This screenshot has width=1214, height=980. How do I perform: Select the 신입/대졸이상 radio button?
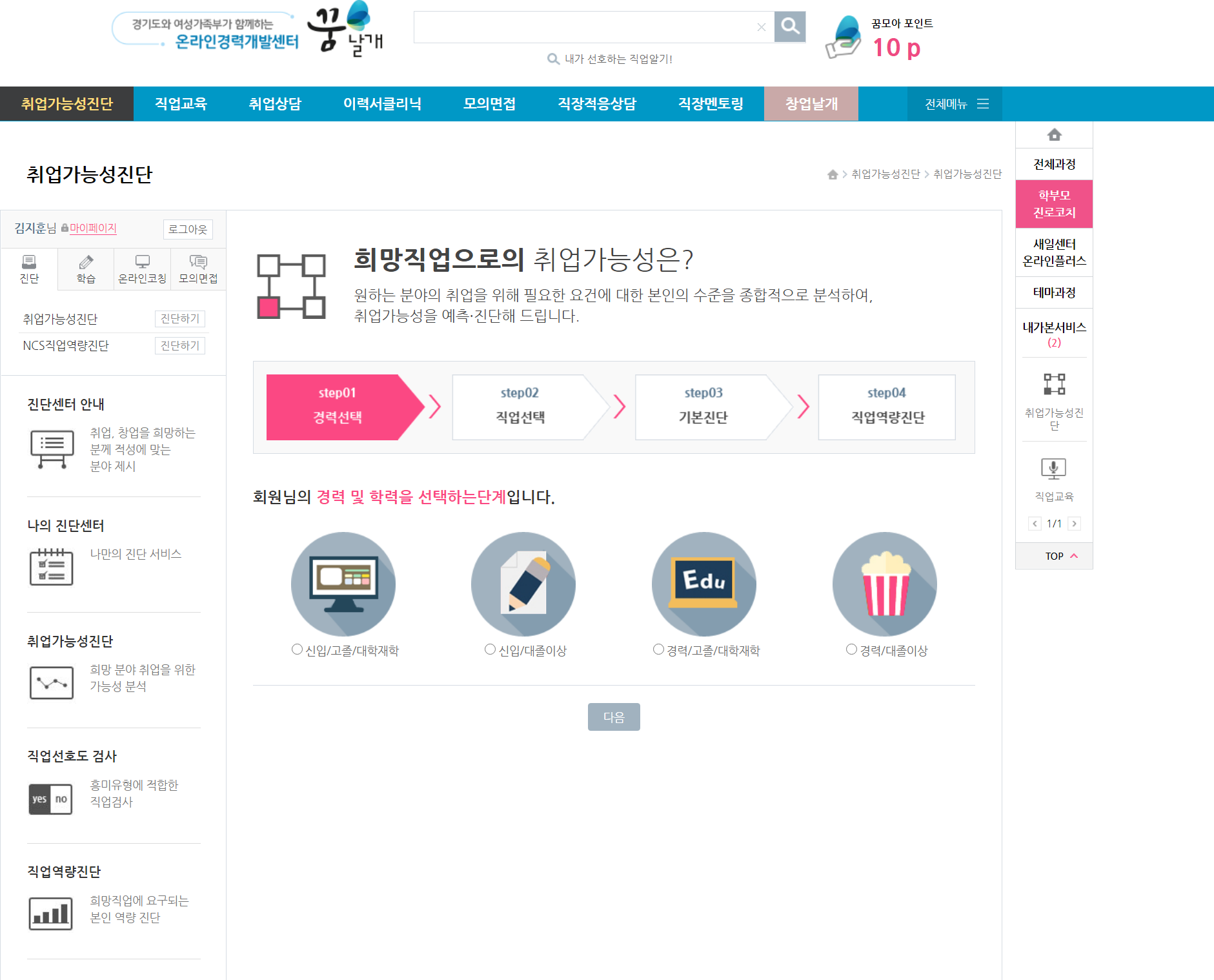tap(490, 649)
